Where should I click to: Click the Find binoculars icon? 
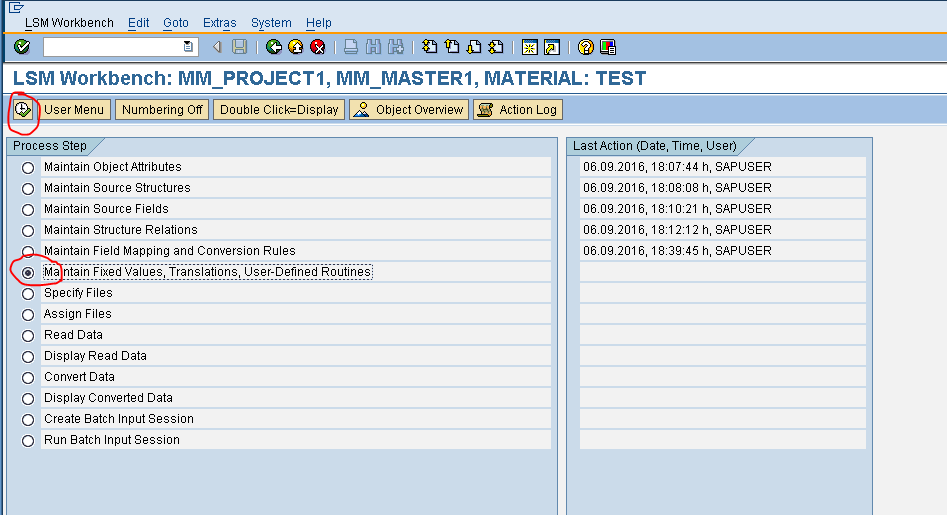373,47
